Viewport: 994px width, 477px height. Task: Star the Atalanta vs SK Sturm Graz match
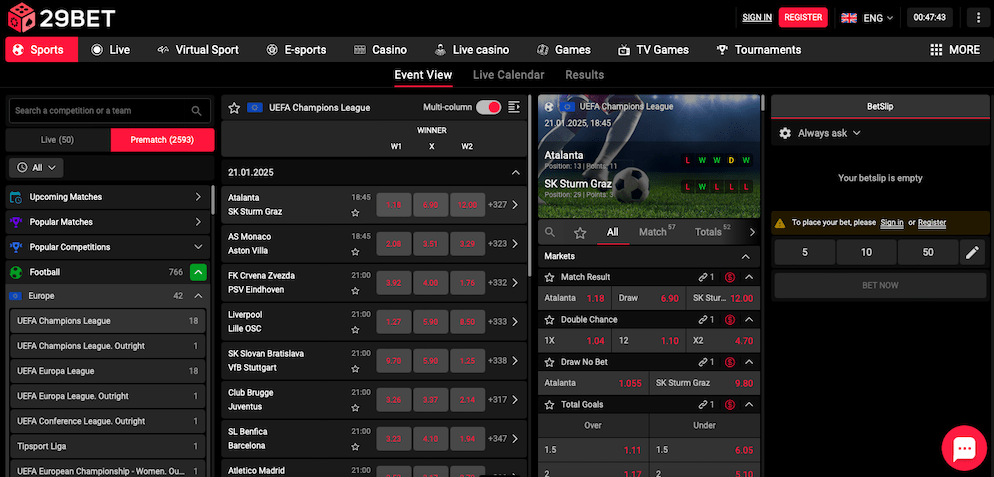tap(356, 212)
